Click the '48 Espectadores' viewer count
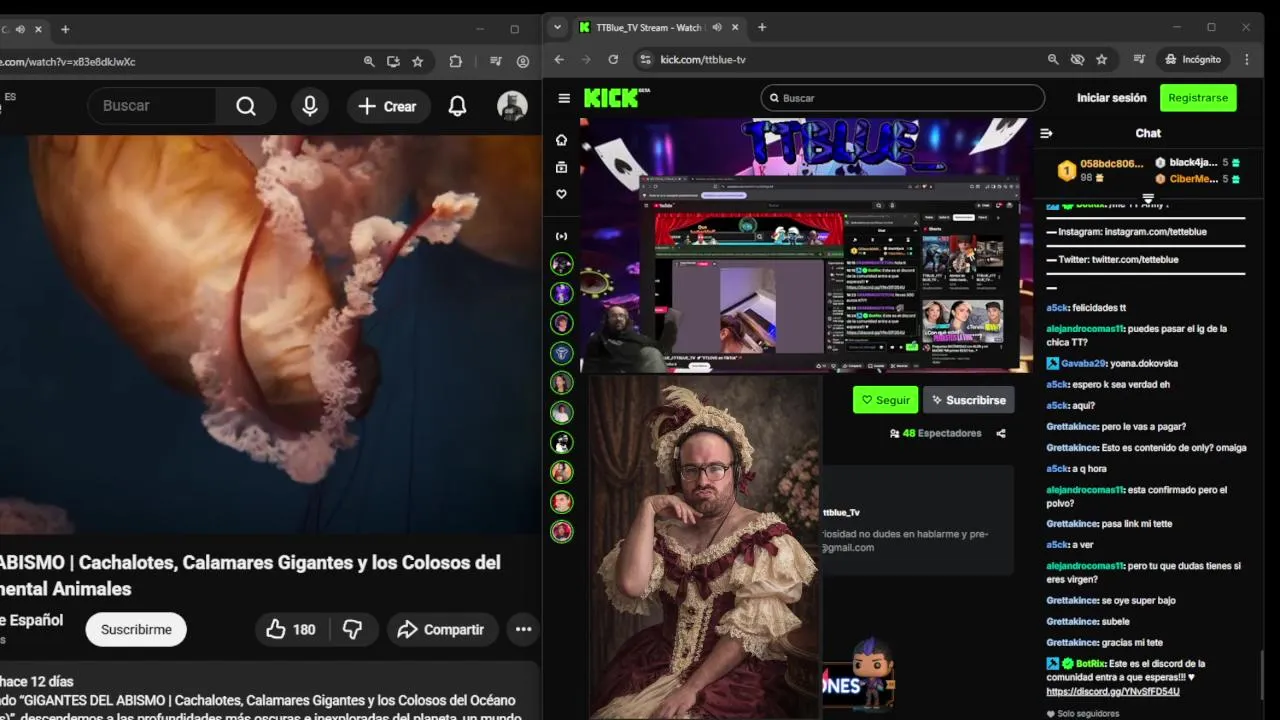The height and width of the screenshot is (720, 1280). click(935, 434)
